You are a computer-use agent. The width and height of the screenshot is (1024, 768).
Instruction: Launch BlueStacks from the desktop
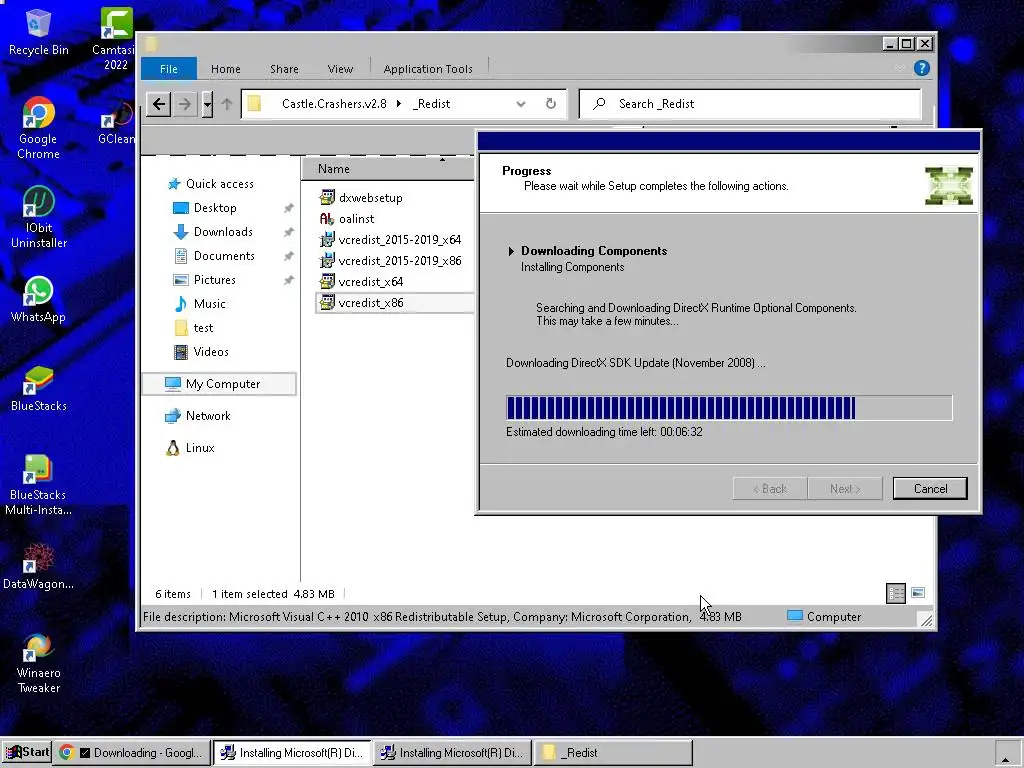click(x=38, y=388)
